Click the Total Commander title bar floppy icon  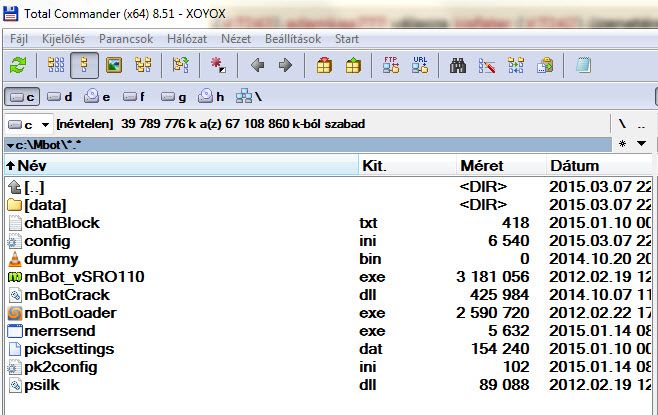(10, 13)
